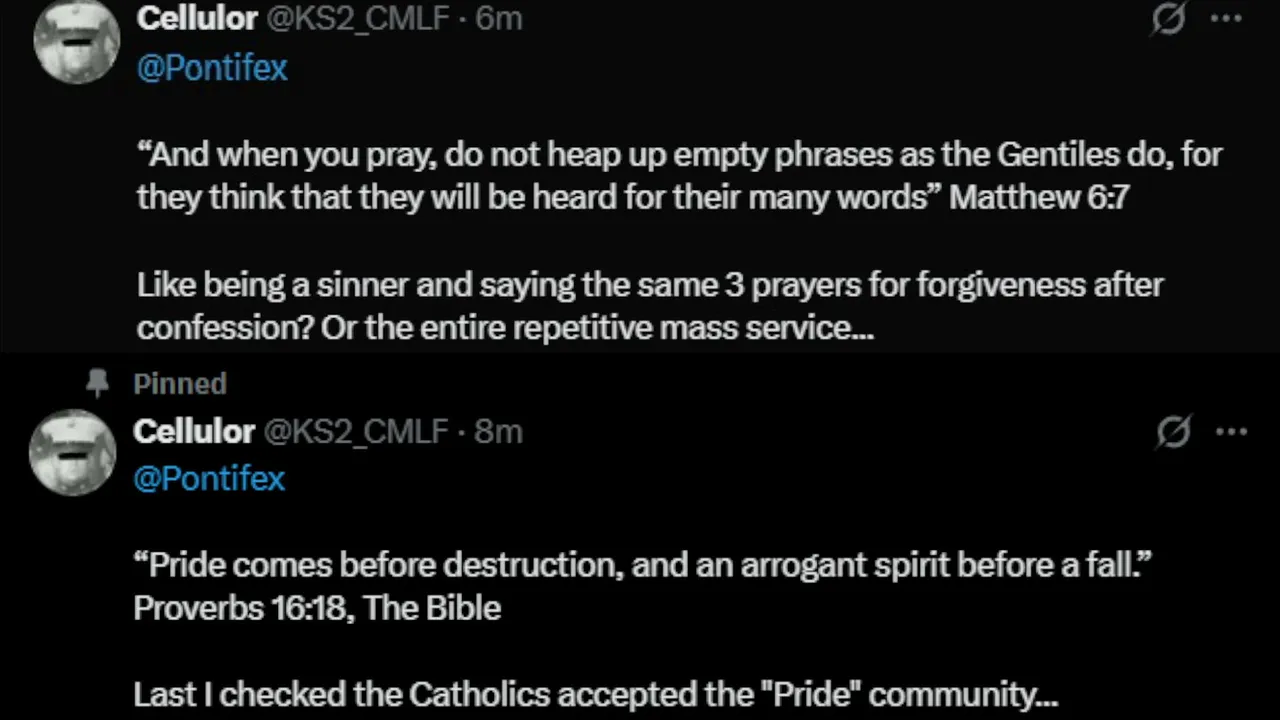
Task: Click the 8m timestamp
Action: click(498, 431)
